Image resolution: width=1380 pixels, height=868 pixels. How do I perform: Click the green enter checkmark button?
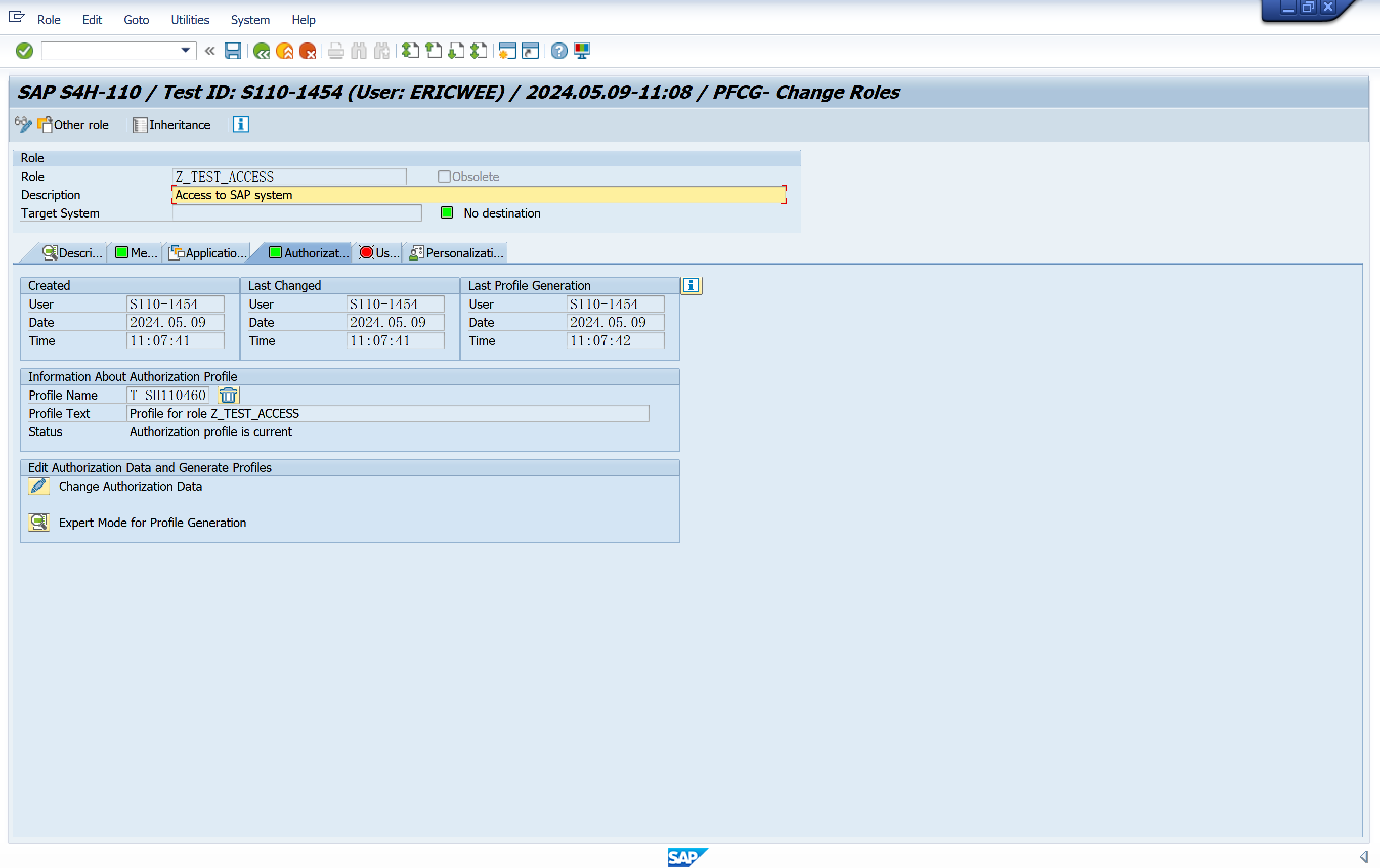pyautogui.click(x=24, y=51)
